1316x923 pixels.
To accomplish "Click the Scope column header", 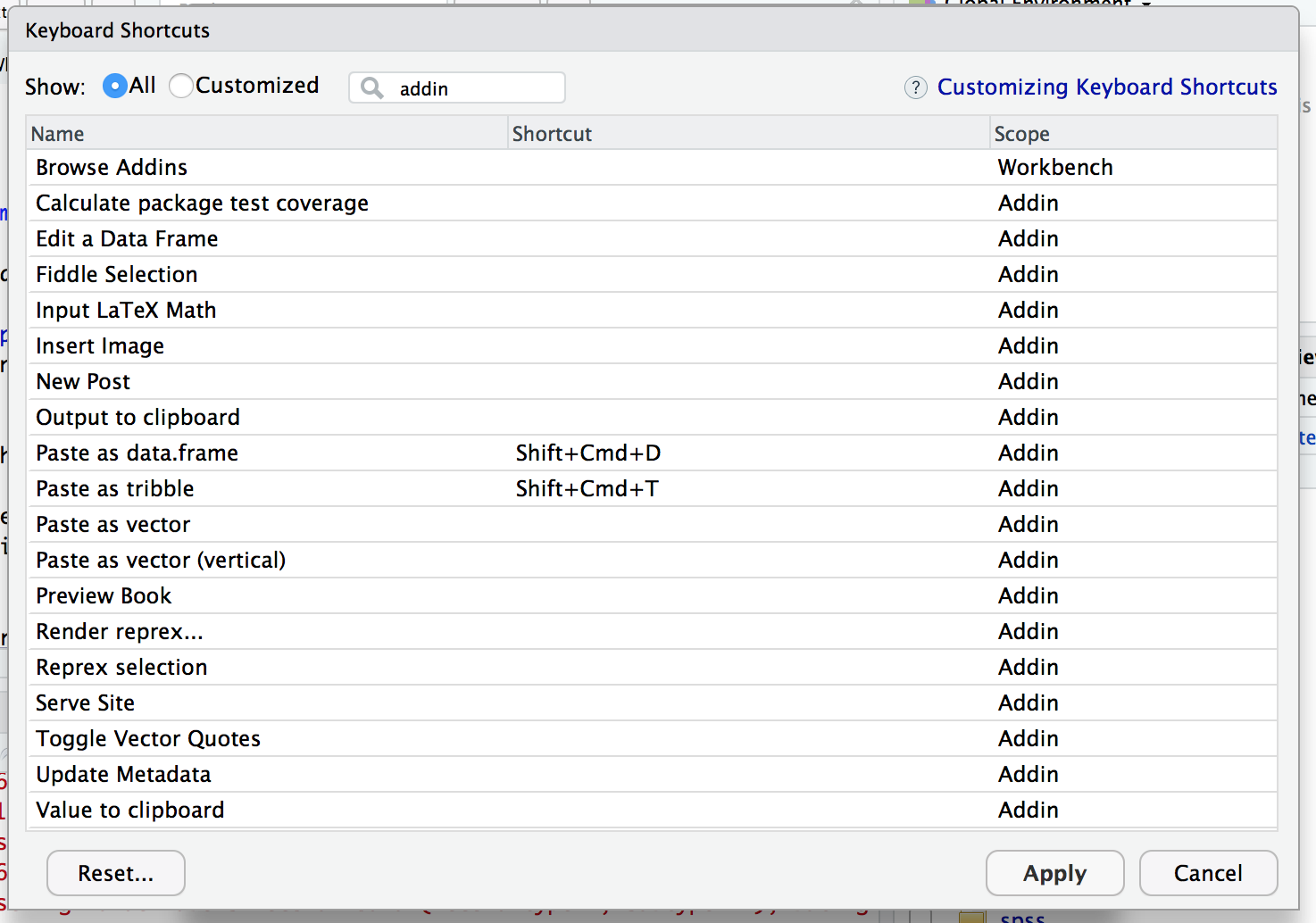I will pos(1021,134).
